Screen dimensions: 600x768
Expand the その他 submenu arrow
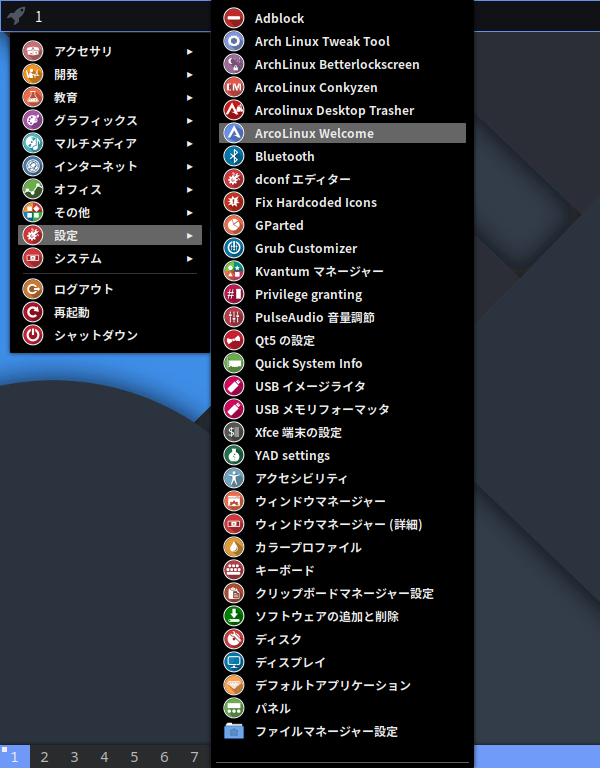[x=190, y=213]
